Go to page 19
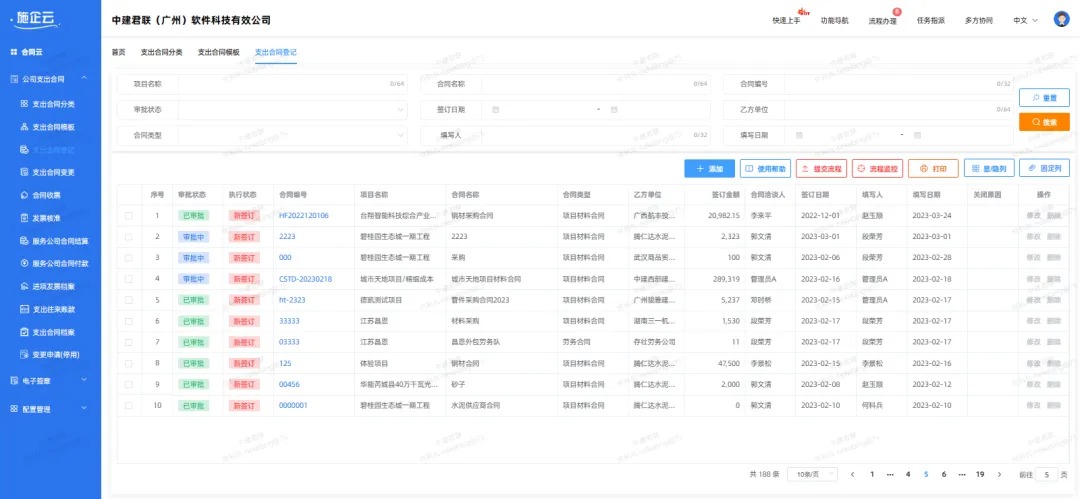The height and width of the screenshot is (499, 1080). [x=980, y=474]
